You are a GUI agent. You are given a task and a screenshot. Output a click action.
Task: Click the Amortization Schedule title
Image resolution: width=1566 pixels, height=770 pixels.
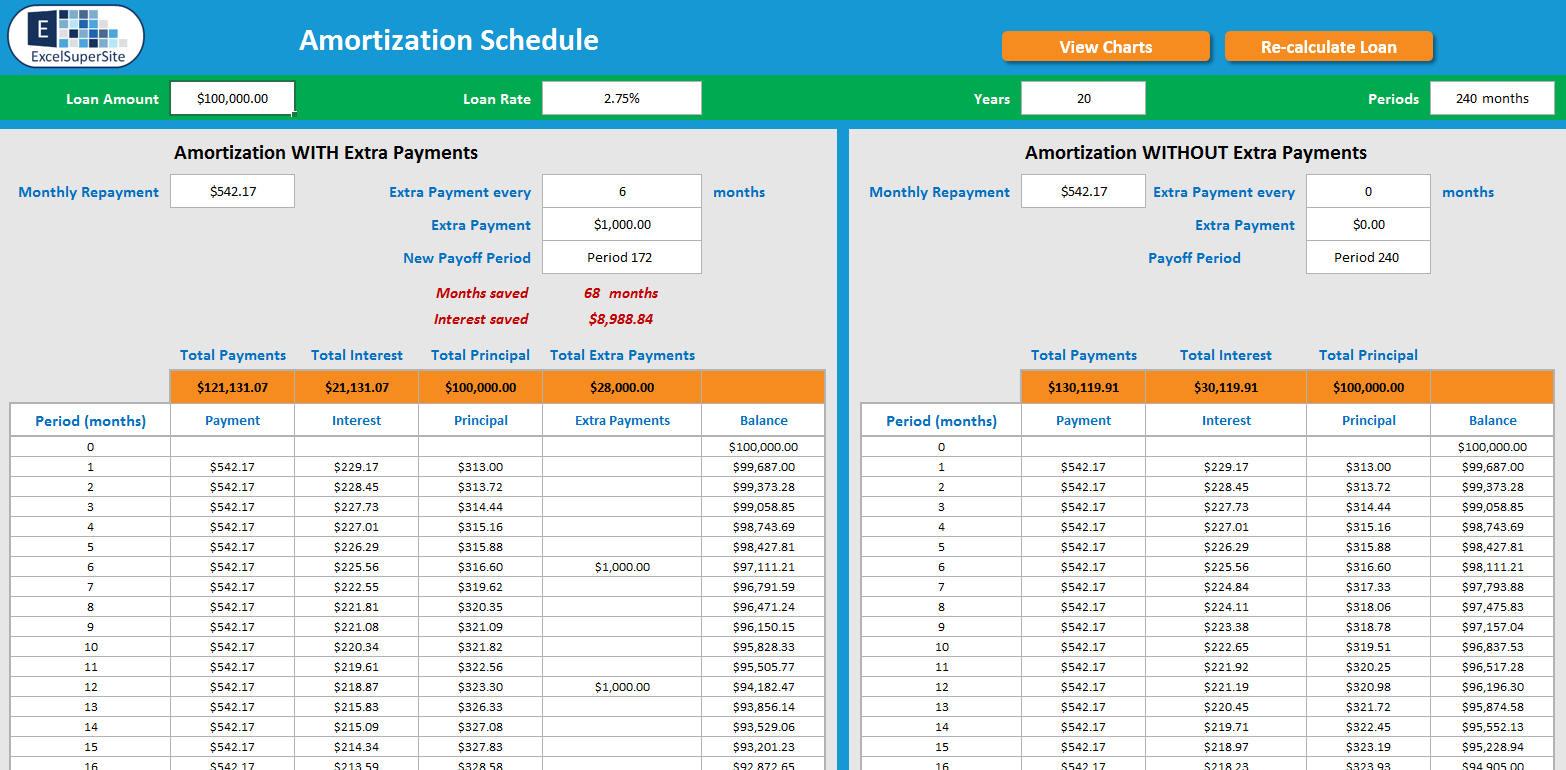click(449, 40)
